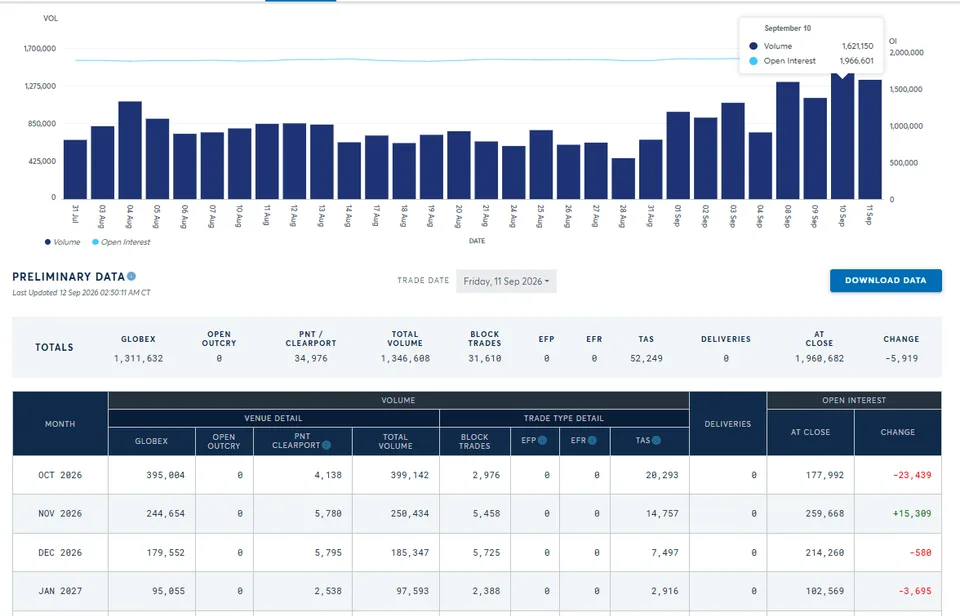Click the info icon next to EFR column header
This screenshot has height=616, width=960.
coord(592,440)
